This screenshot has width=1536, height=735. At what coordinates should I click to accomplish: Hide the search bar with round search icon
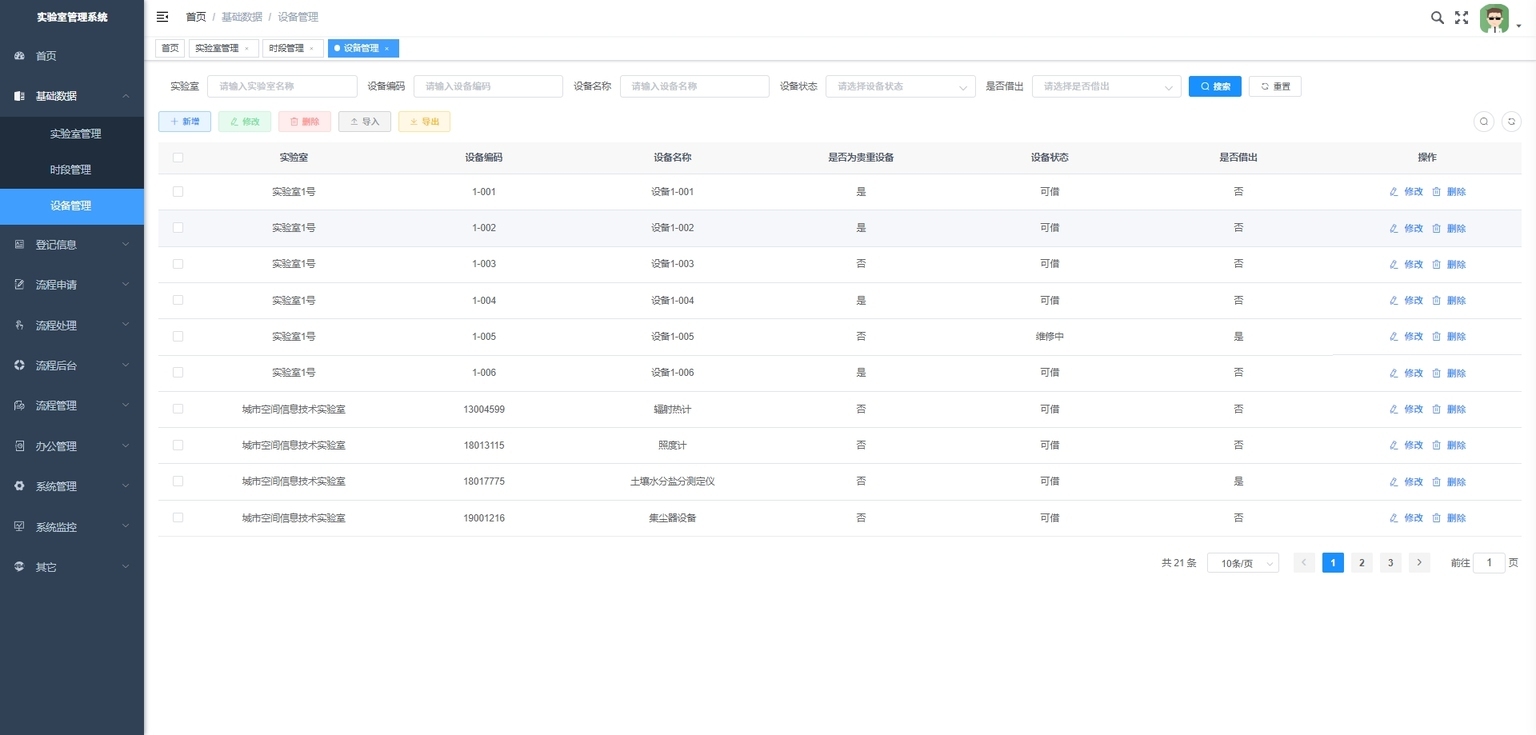click(1484, 121)
